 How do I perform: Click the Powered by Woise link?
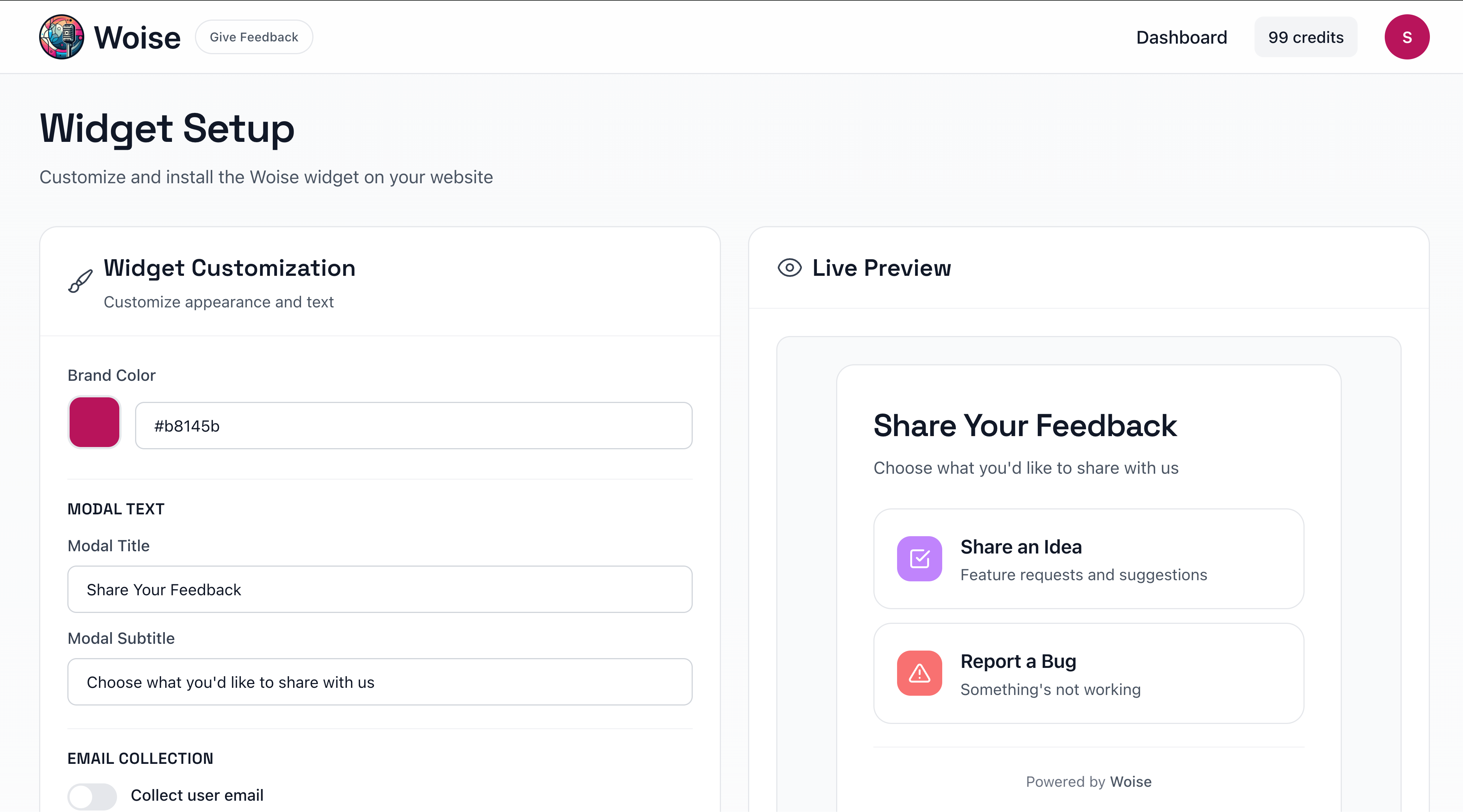(x=1088, y=782)
